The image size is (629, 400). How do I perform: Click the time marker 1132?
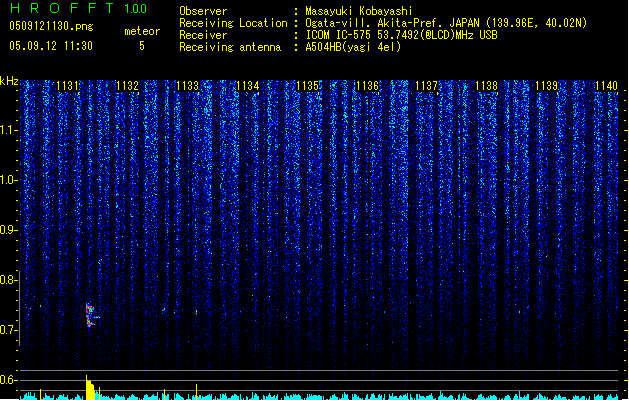[127, 86]
